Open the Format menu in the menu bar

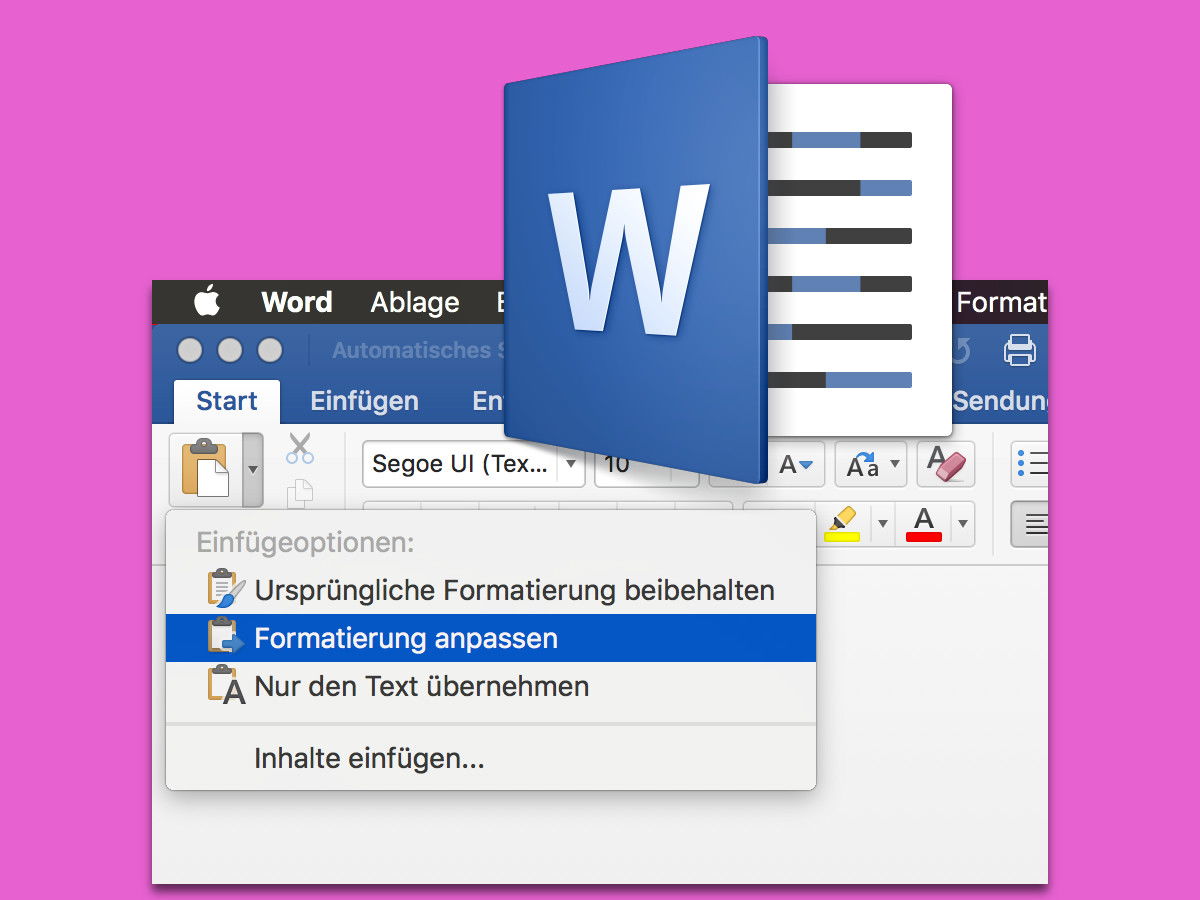(1002, 302)
